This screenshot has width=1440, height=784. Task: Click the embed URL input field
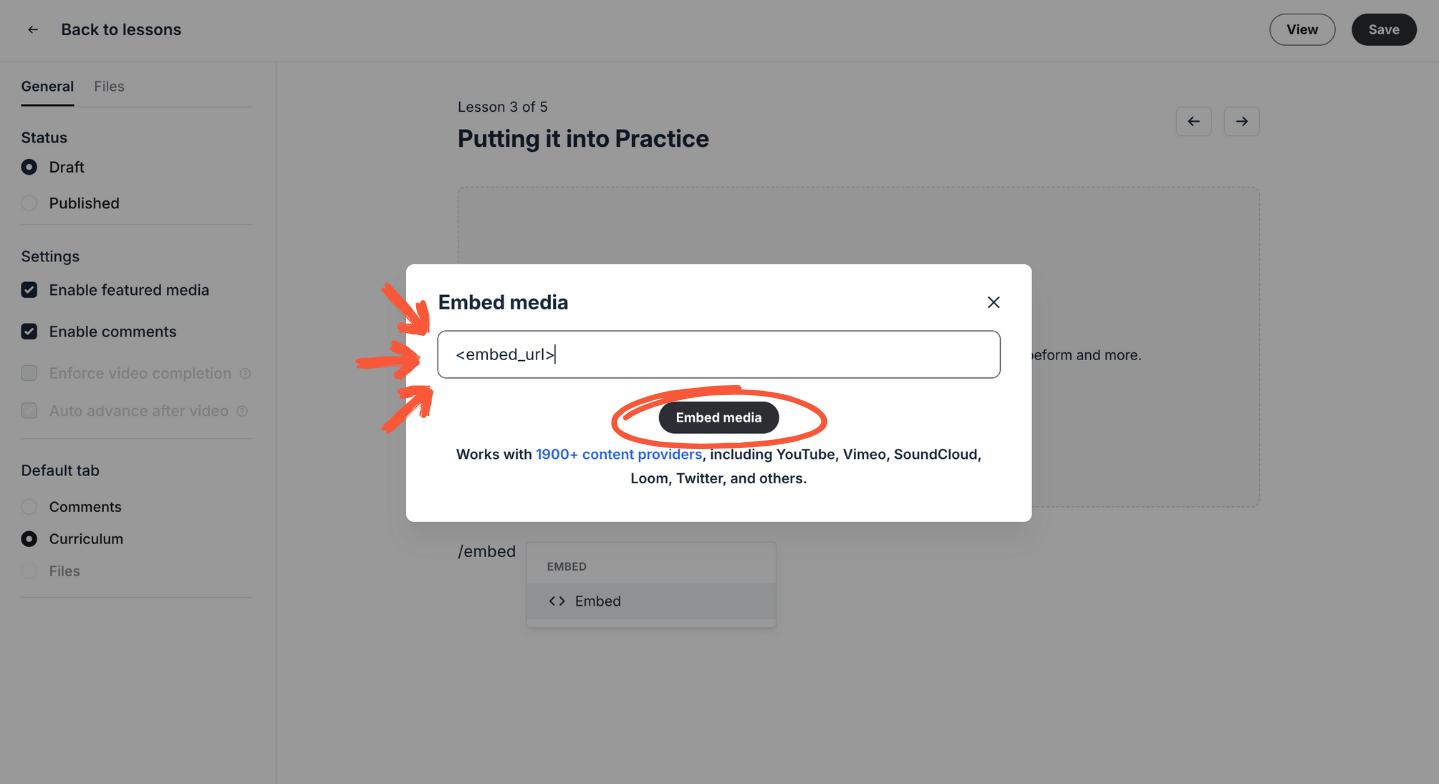(718, 354)
